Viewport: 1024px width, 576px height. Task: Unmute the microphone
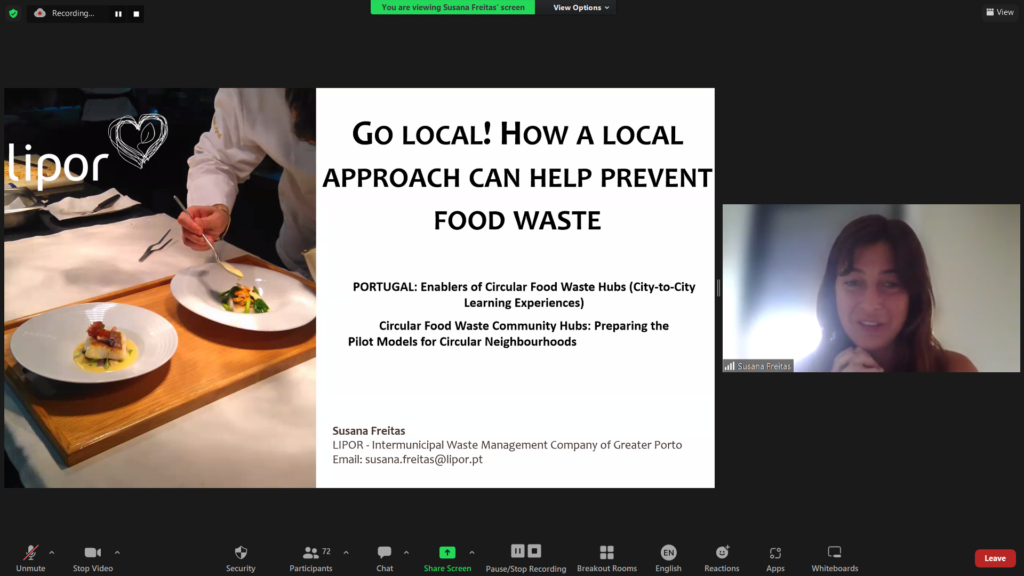(x=31, y=553)
